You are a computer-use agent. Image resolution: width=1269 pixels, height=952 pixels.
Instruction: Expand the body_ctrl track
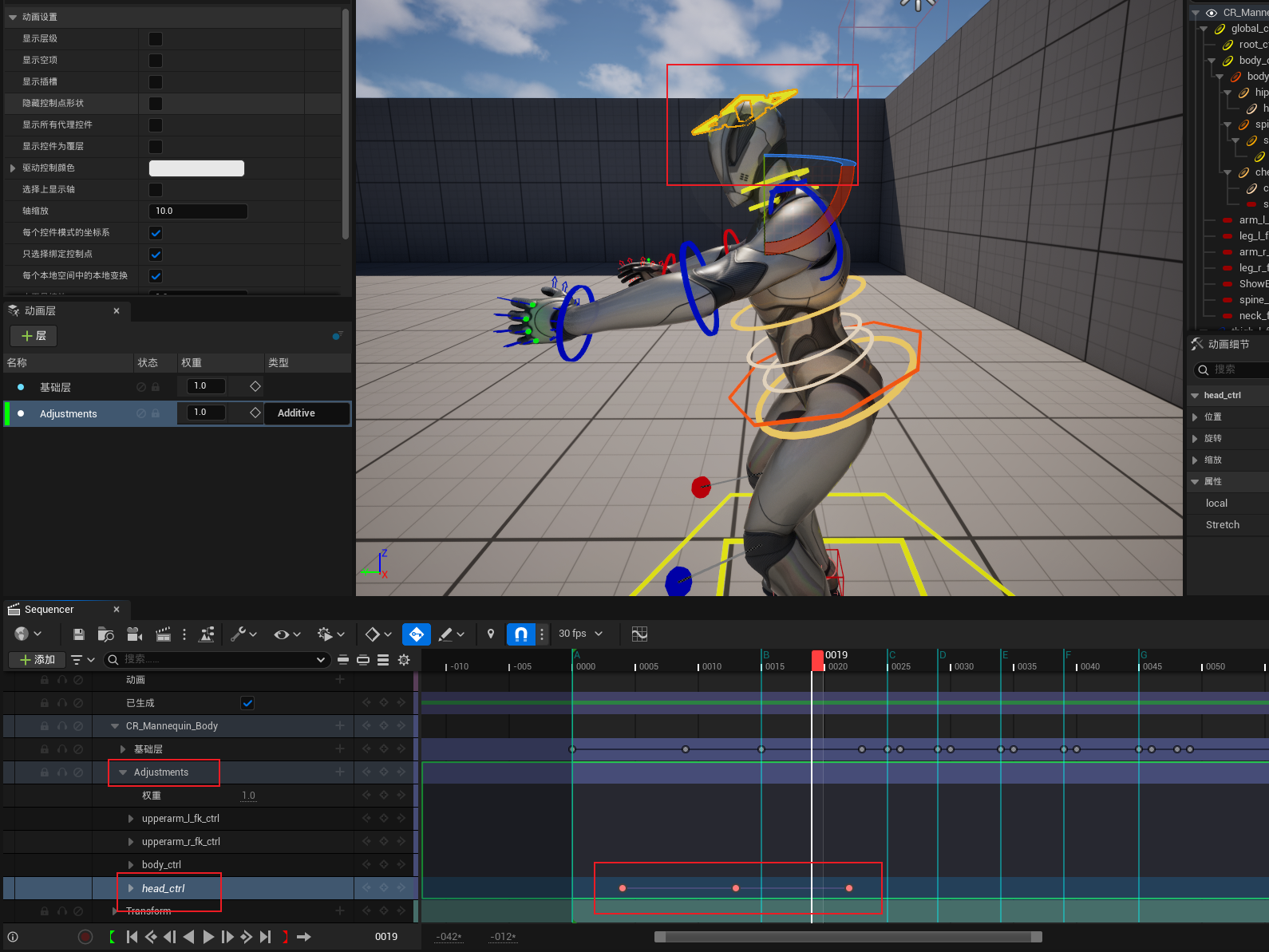coord(131,865)
